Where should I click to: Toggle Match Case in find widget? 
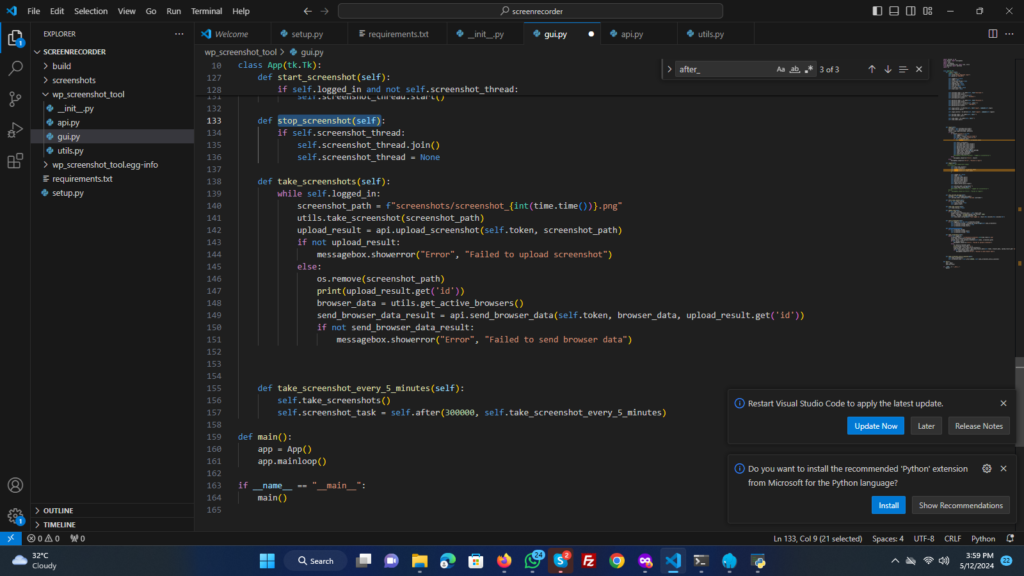pyautogui.click(x=781, y=69)
